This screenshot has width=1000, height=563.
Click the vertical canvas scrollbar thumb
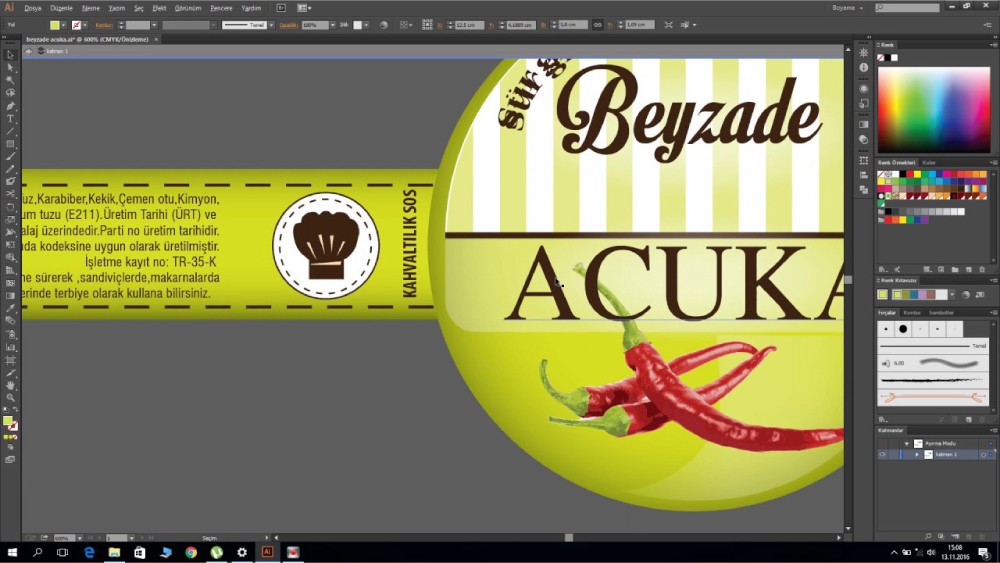(848, 280)
